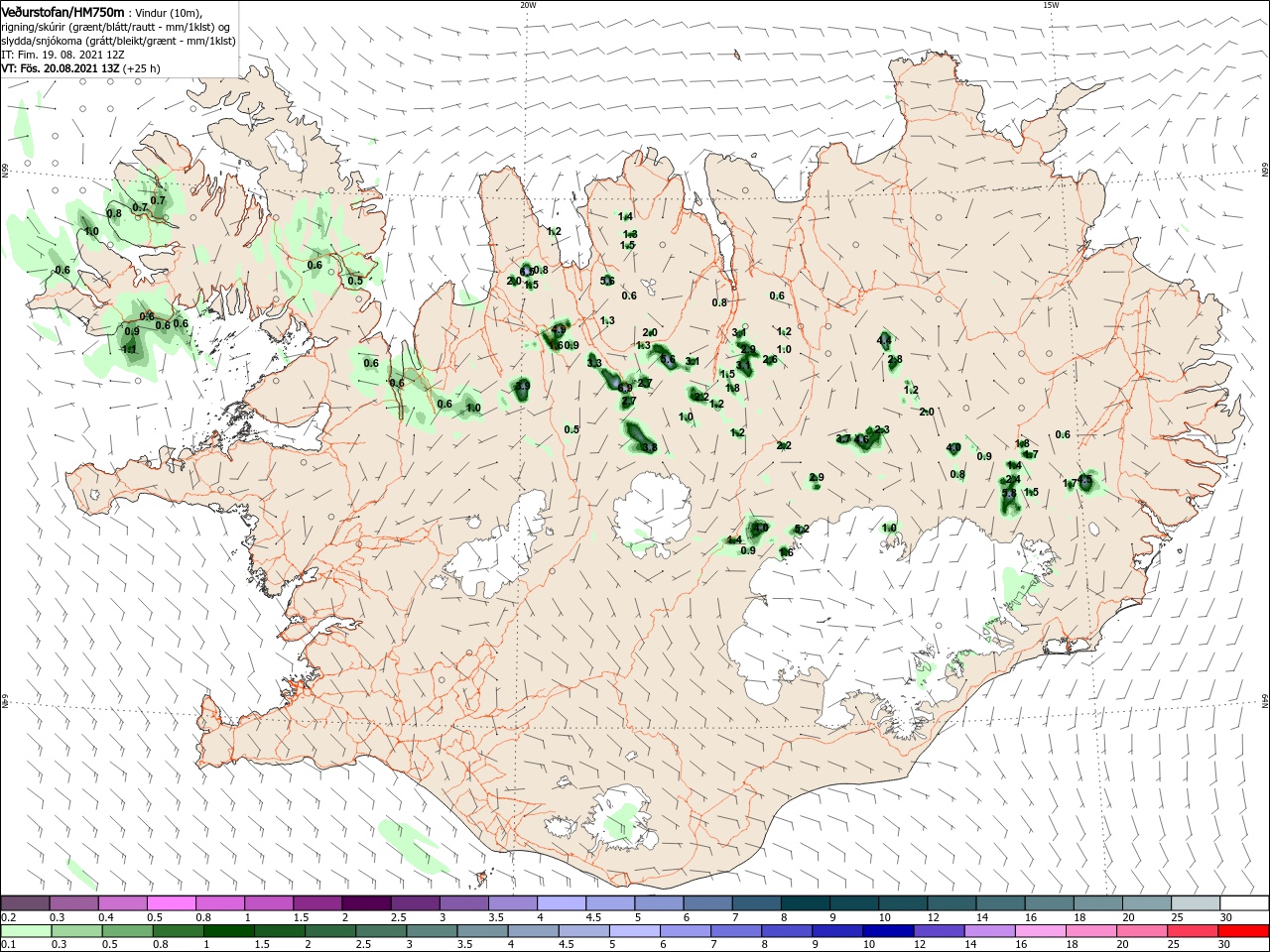
Task: Click the 'VT: Fös. 20.08.2021 13Z' line
Action: (x=80, y=68)
